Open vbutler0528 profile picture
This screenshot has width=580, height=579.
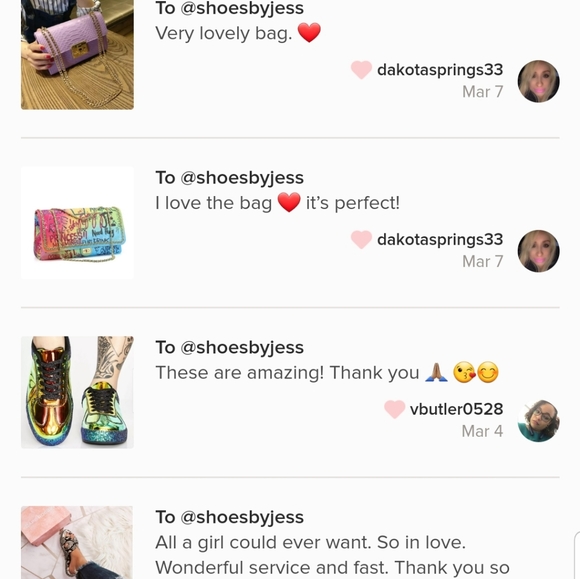pos(538,421)
